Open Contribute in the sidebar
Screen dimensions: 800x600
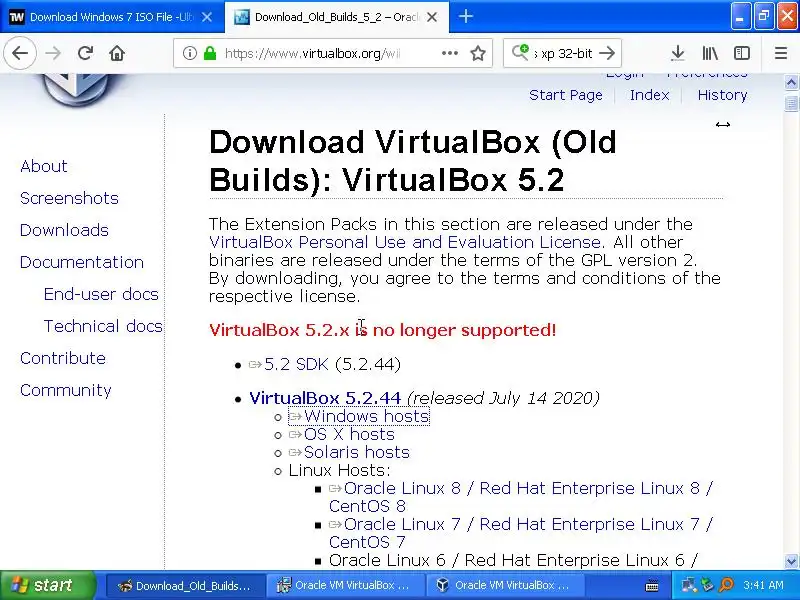pos(63,358)
